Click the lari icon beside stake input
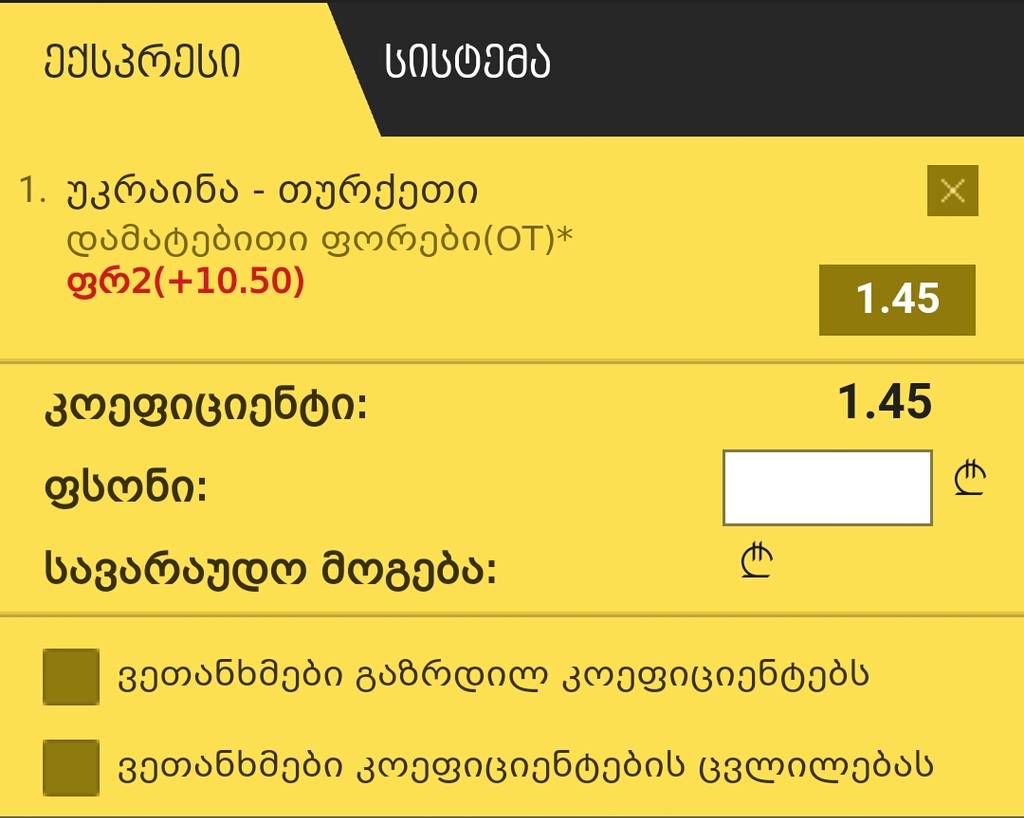This screenshot has height=818, width=1024. [x=970, y=479]
